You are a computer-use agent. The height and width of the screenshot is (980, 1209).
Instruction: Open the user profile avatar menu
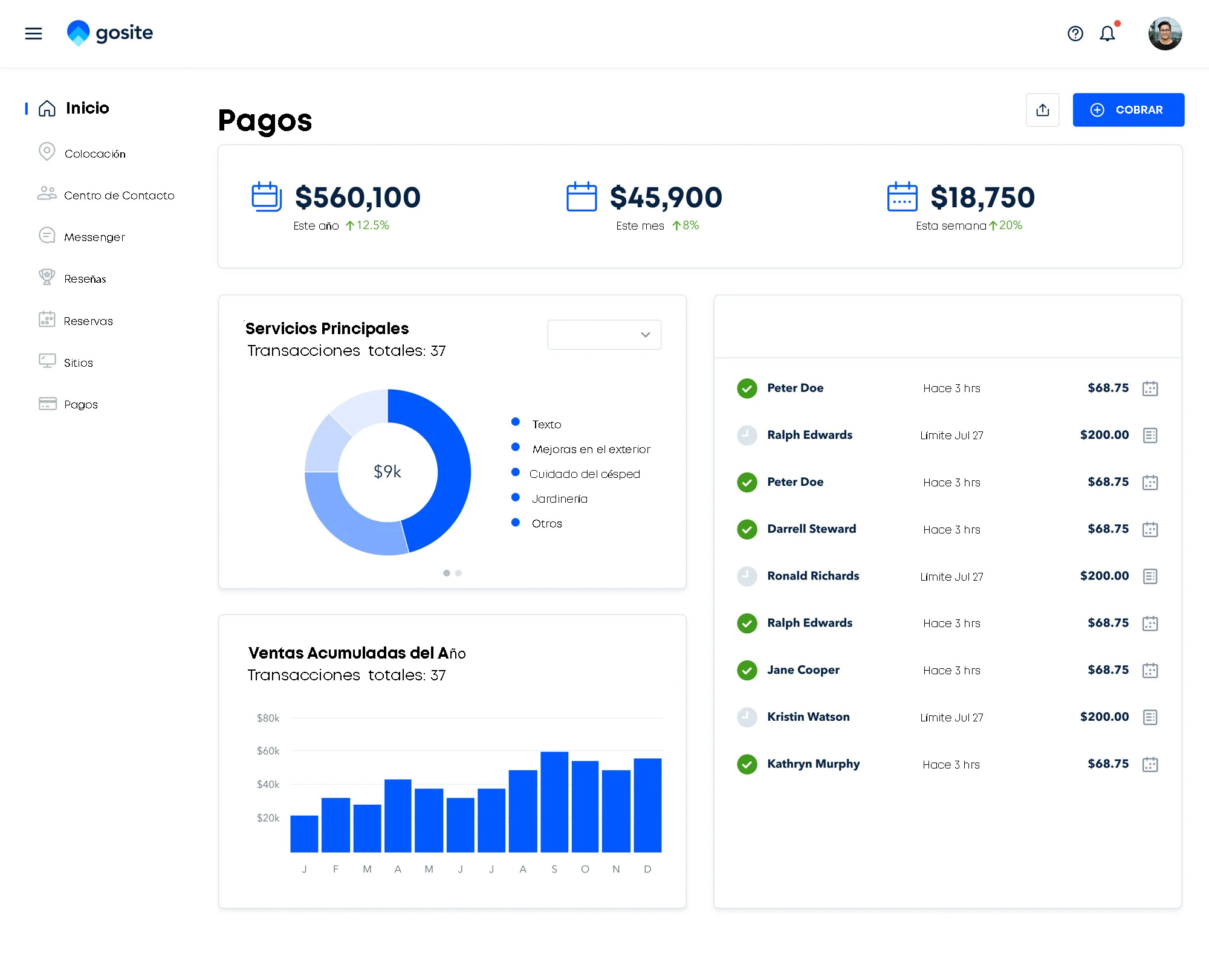click(1164, 34)
